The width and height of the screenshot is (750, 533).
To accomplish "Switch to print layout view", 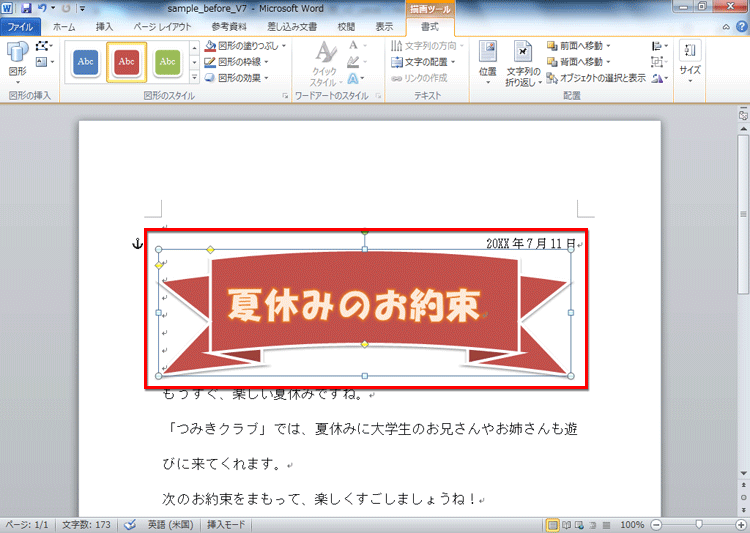I will pyautogui.click(x=552, y=525).
